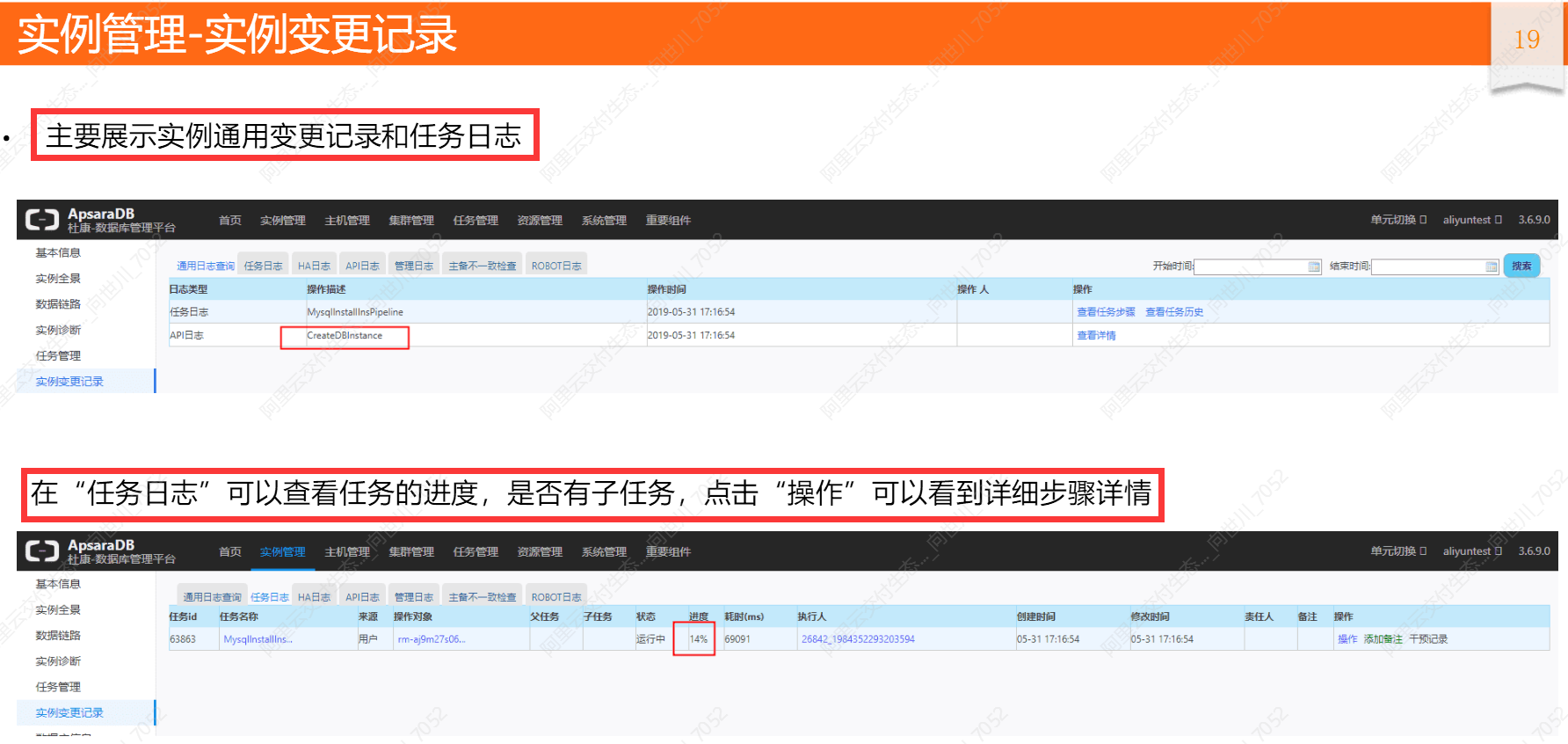This screenshot has width=1568, height=744.
Task: Open the MysqlInstallIns.. task name link
Action: (x=258, y=639)
